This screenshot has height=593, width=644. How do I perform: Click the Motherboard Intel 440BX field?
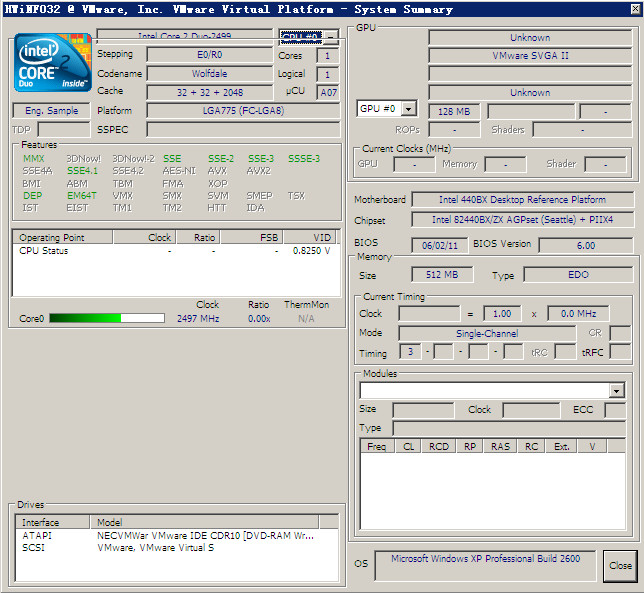coord(522,200)
